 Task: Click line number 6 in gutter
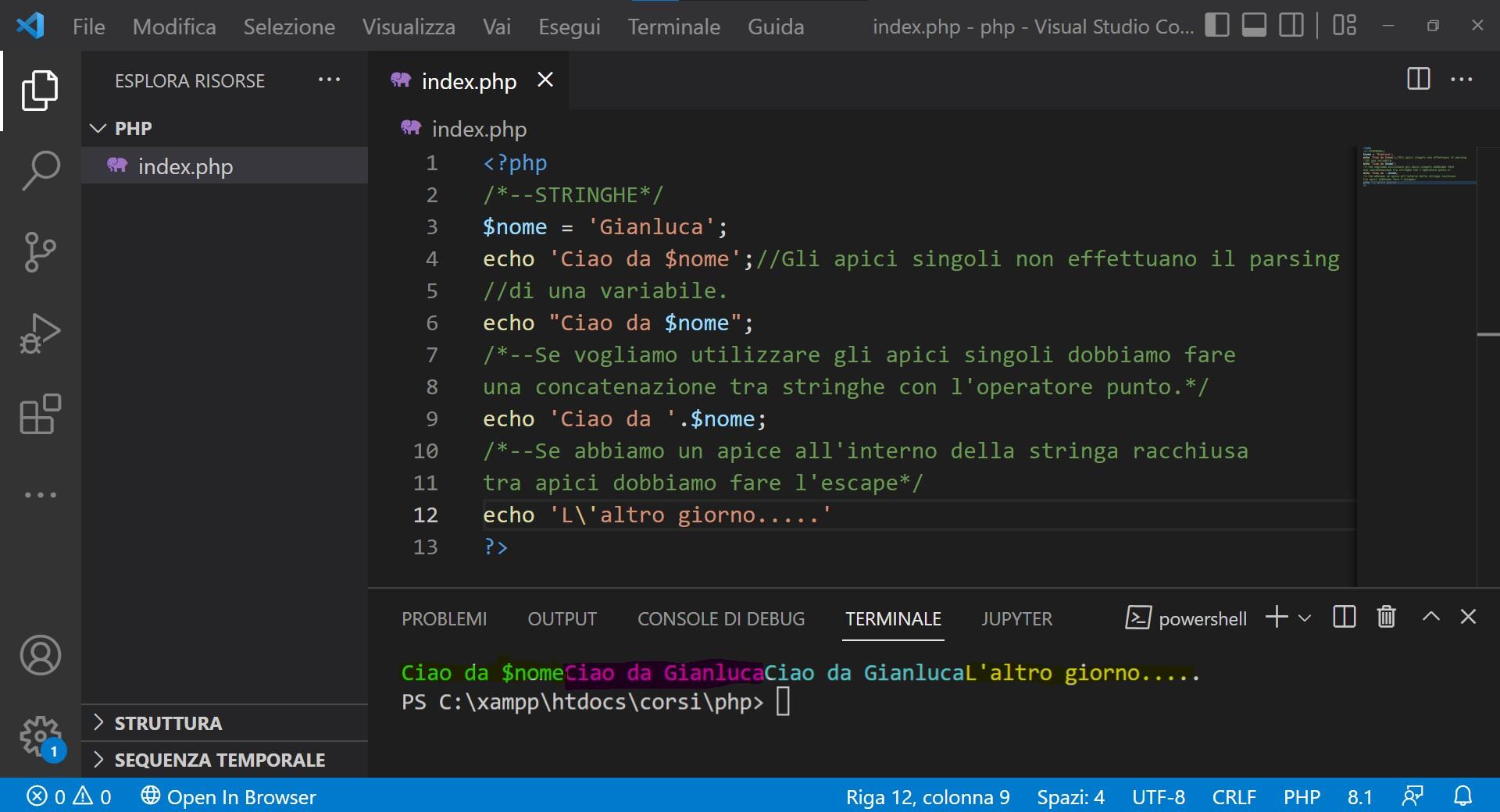point(432,323)
